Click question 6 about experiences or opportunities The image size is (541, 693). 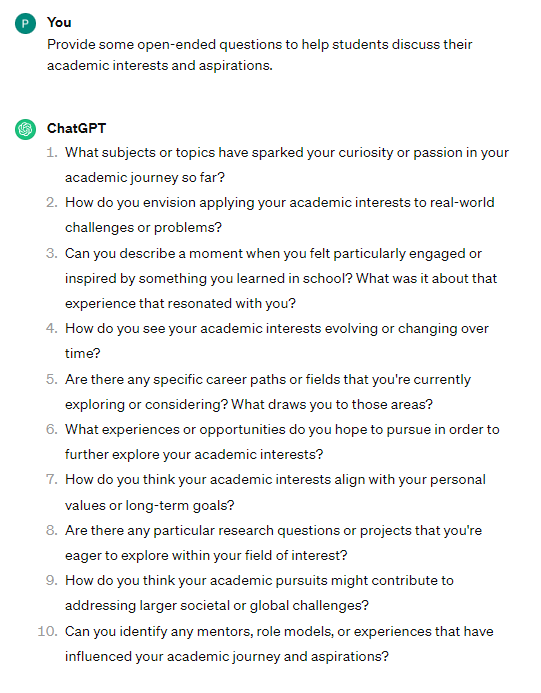(x=282, y=442)
